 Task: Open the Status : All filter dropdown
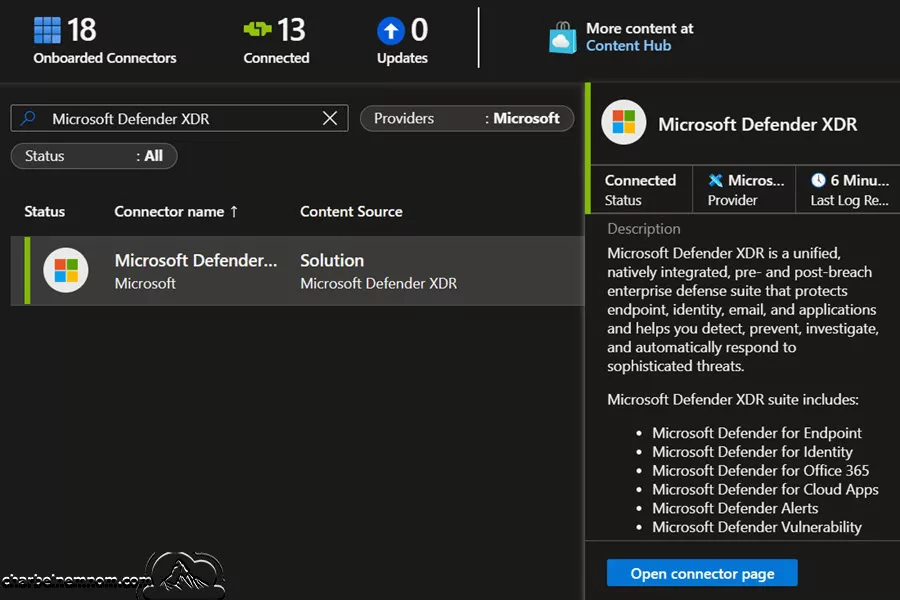[x=94, y=156]
